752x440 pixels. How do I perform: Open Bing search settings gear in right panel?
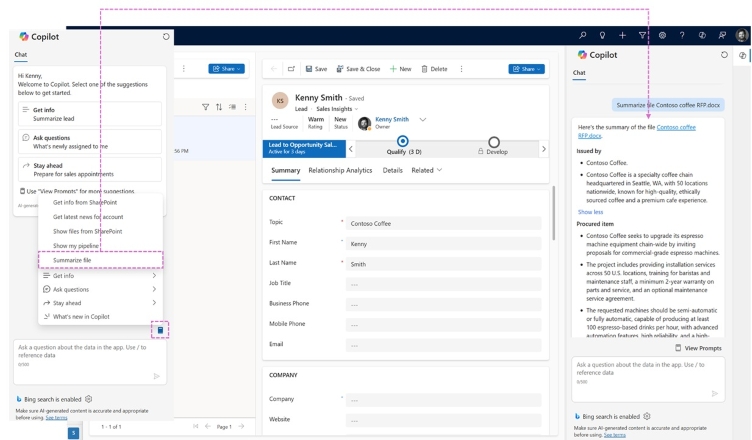647,416
